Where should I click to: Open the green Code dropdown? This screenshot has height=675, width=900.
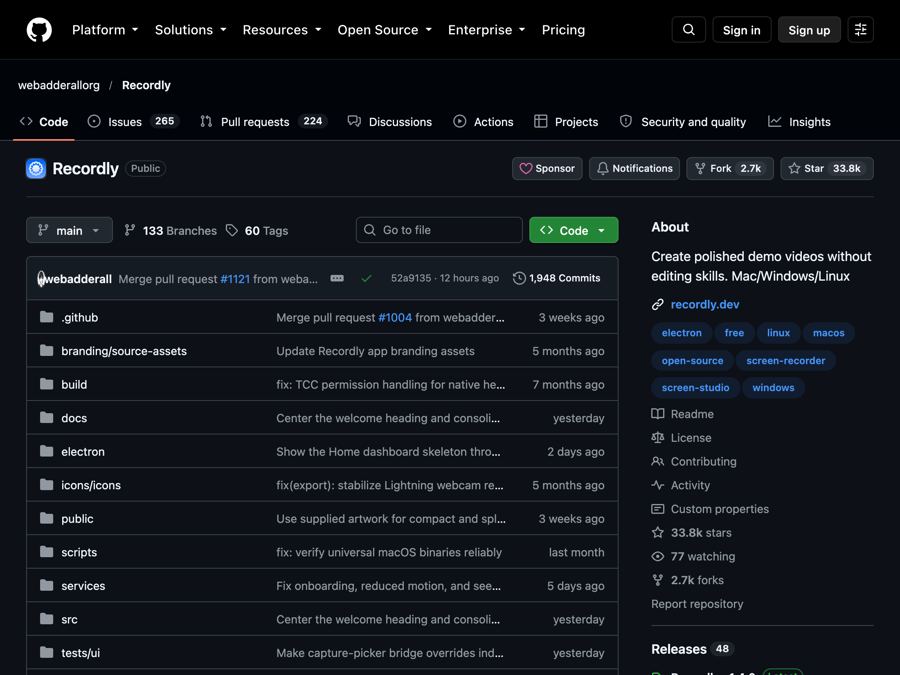(x=573, y=230)
